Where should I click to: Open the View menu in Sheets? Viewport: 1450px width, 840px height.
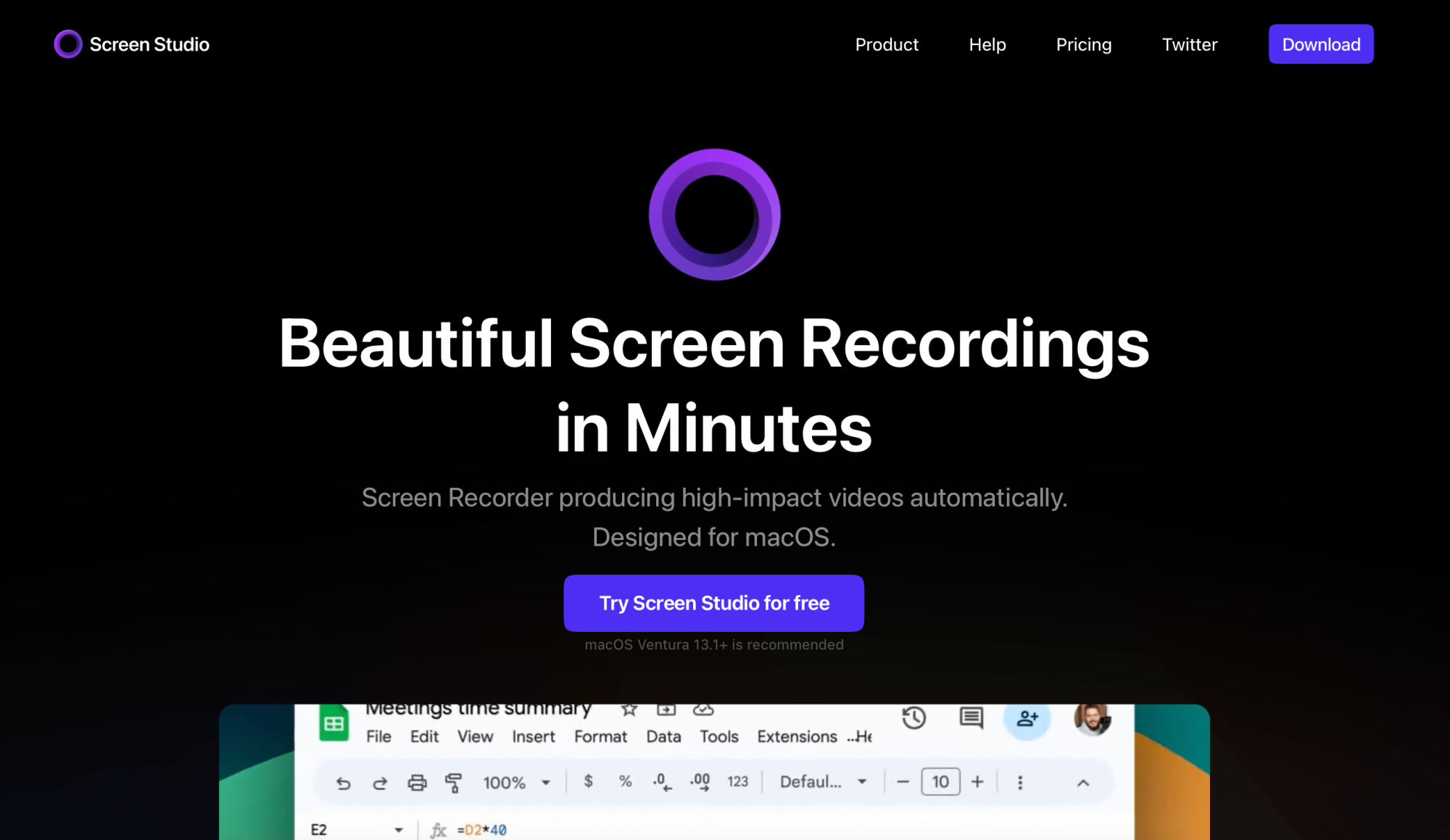coord(475,736)
